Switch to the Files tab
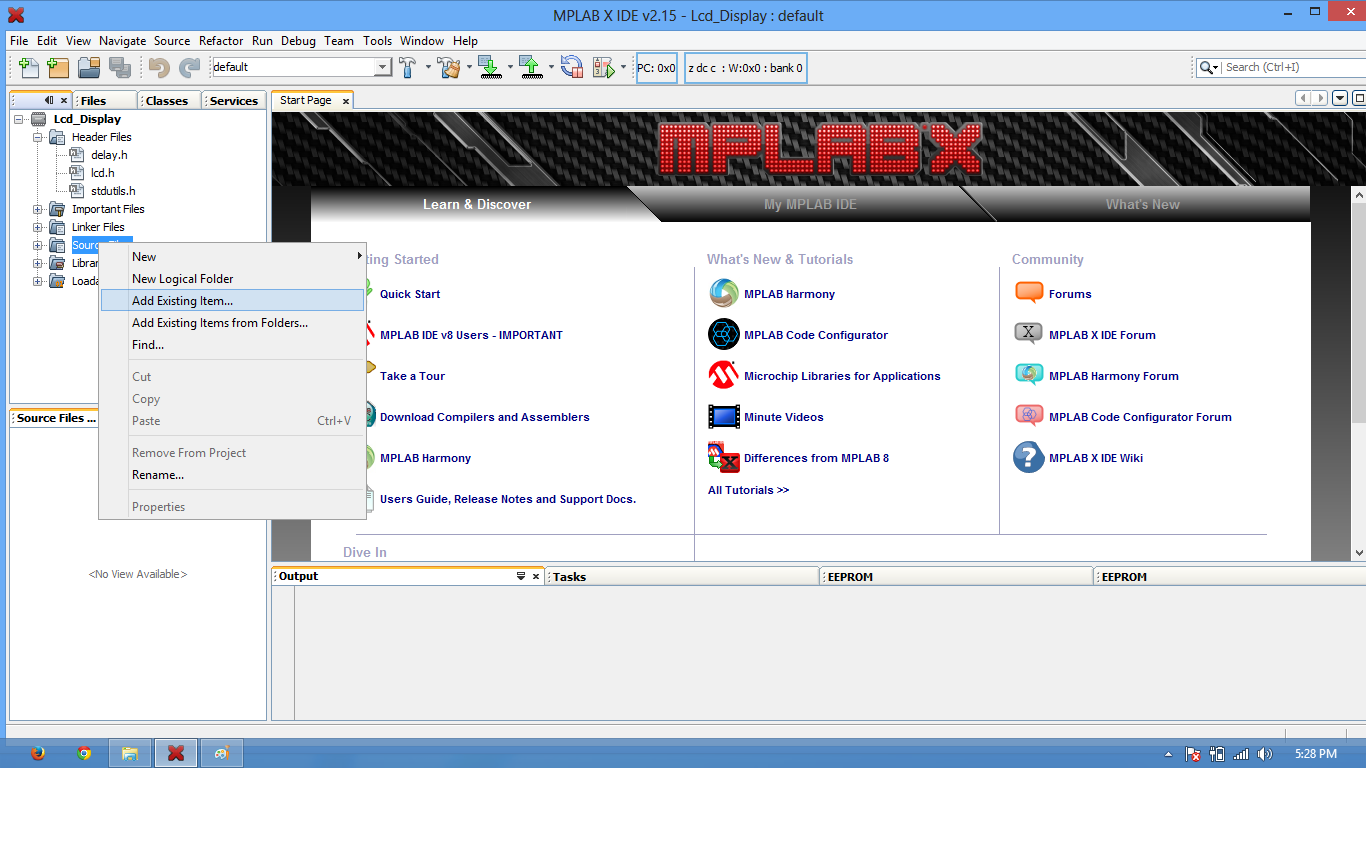The height and width of the screenshot is (846, 1366). pyautogui.click(x=105, y=100)
